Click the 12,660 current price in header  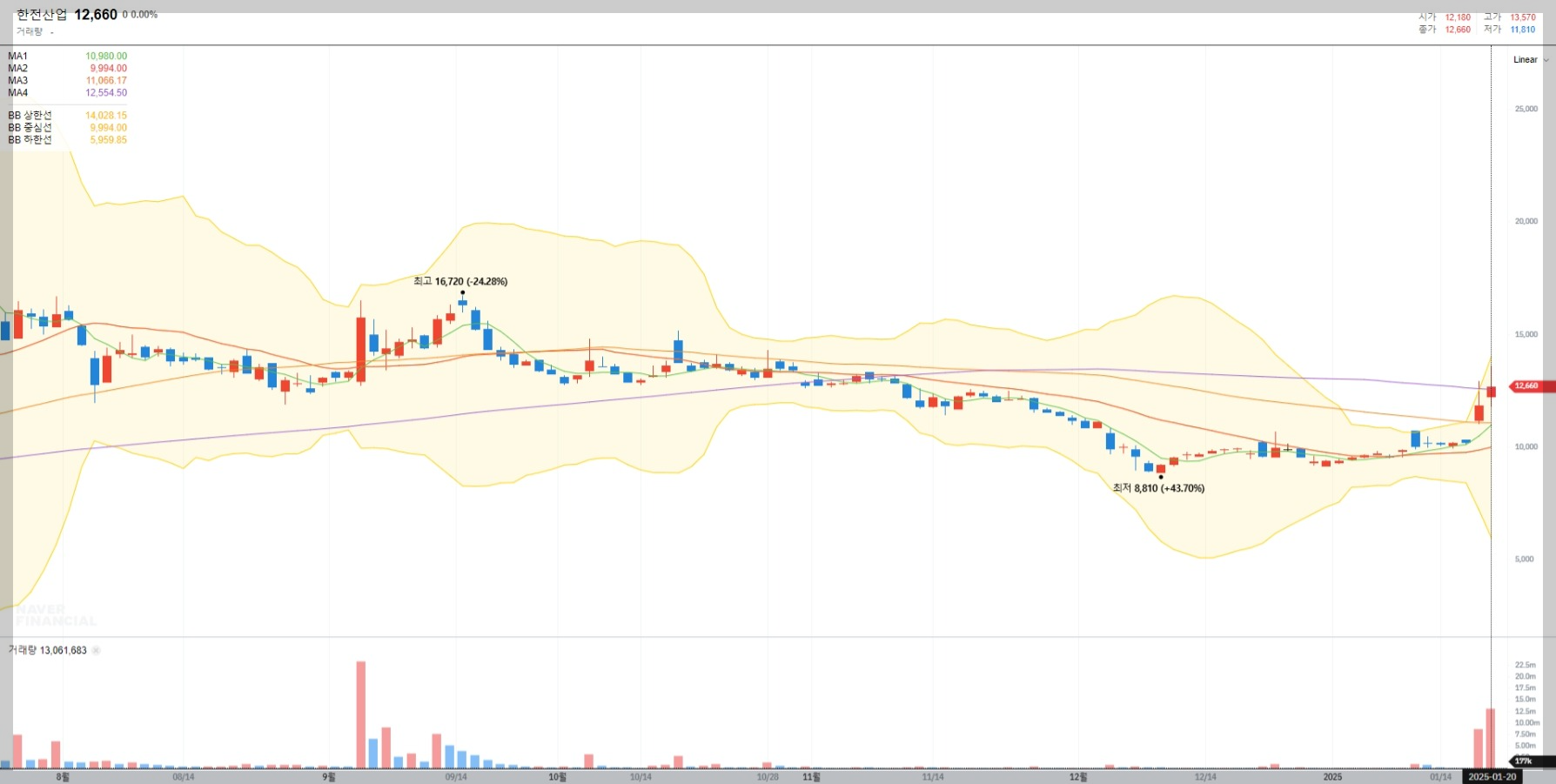[x=96, y=15]
